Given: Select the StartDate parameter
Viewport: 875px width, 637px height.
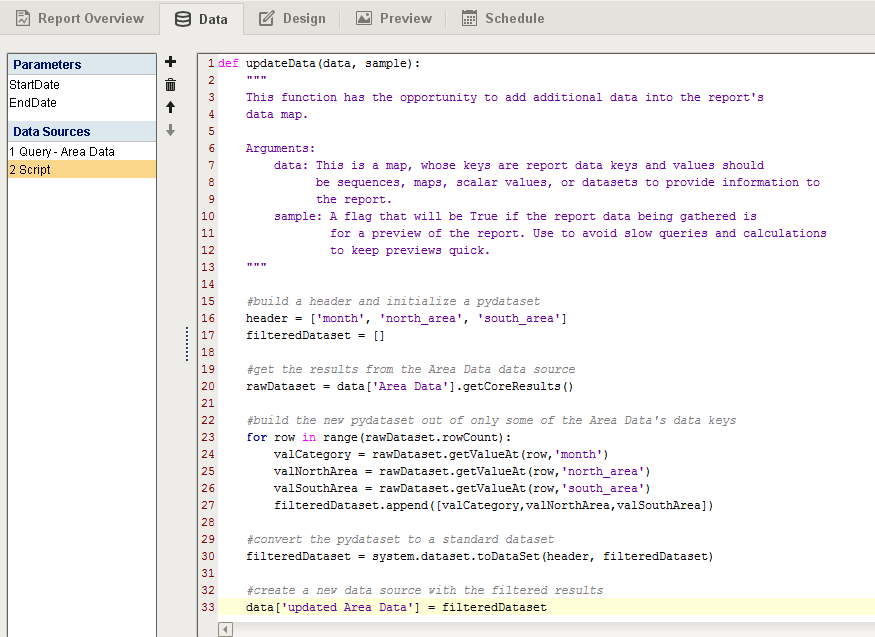Looking at the screenshot, I should [35, 85].
